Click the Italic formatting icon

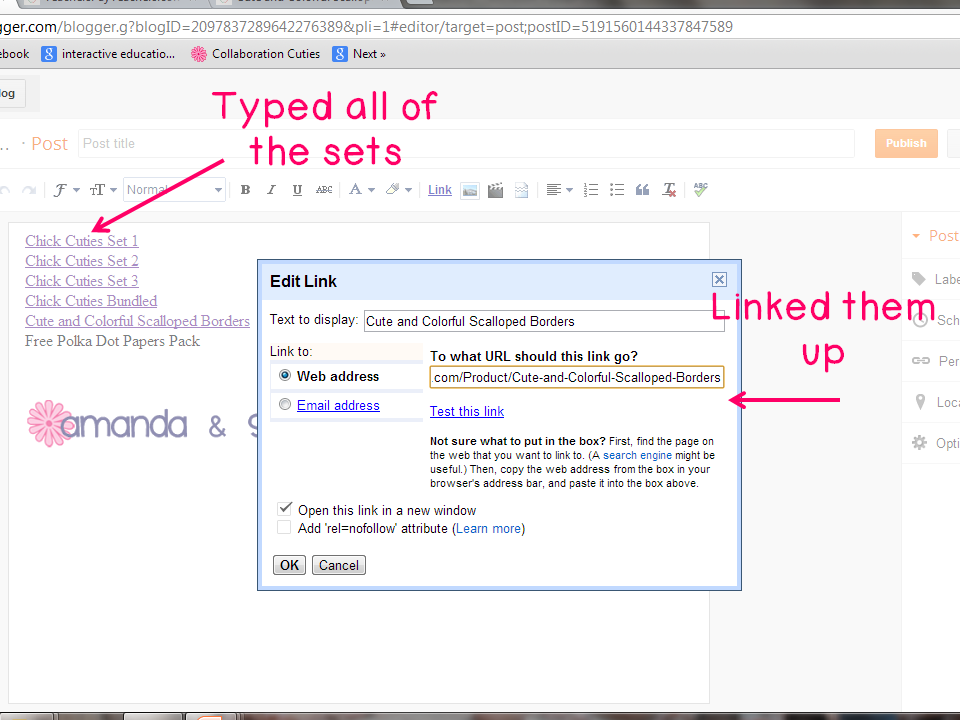tap(269, 189)
